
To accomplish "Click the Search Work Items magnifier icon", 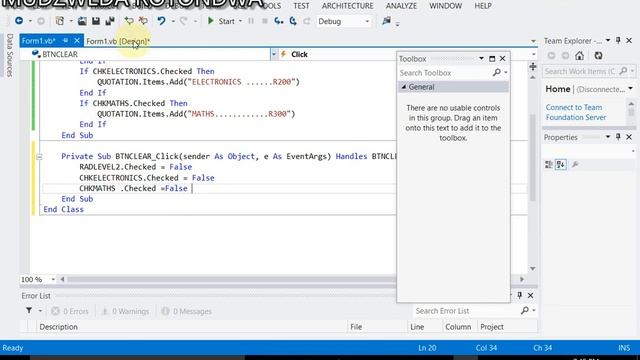I will pyautogui.click(x=623, y=71).
